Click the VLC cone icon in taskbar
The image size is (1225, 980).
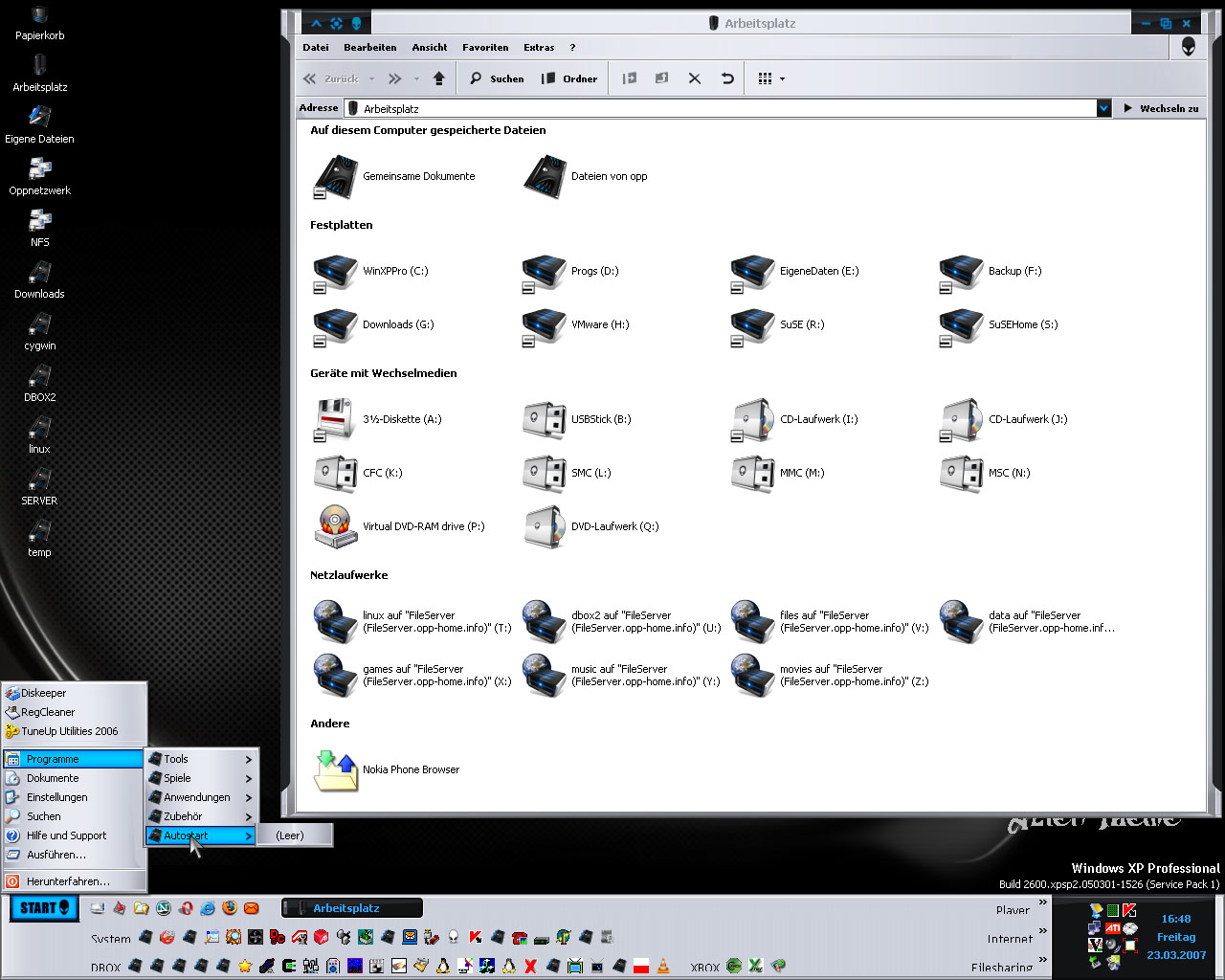coord(662,967)
